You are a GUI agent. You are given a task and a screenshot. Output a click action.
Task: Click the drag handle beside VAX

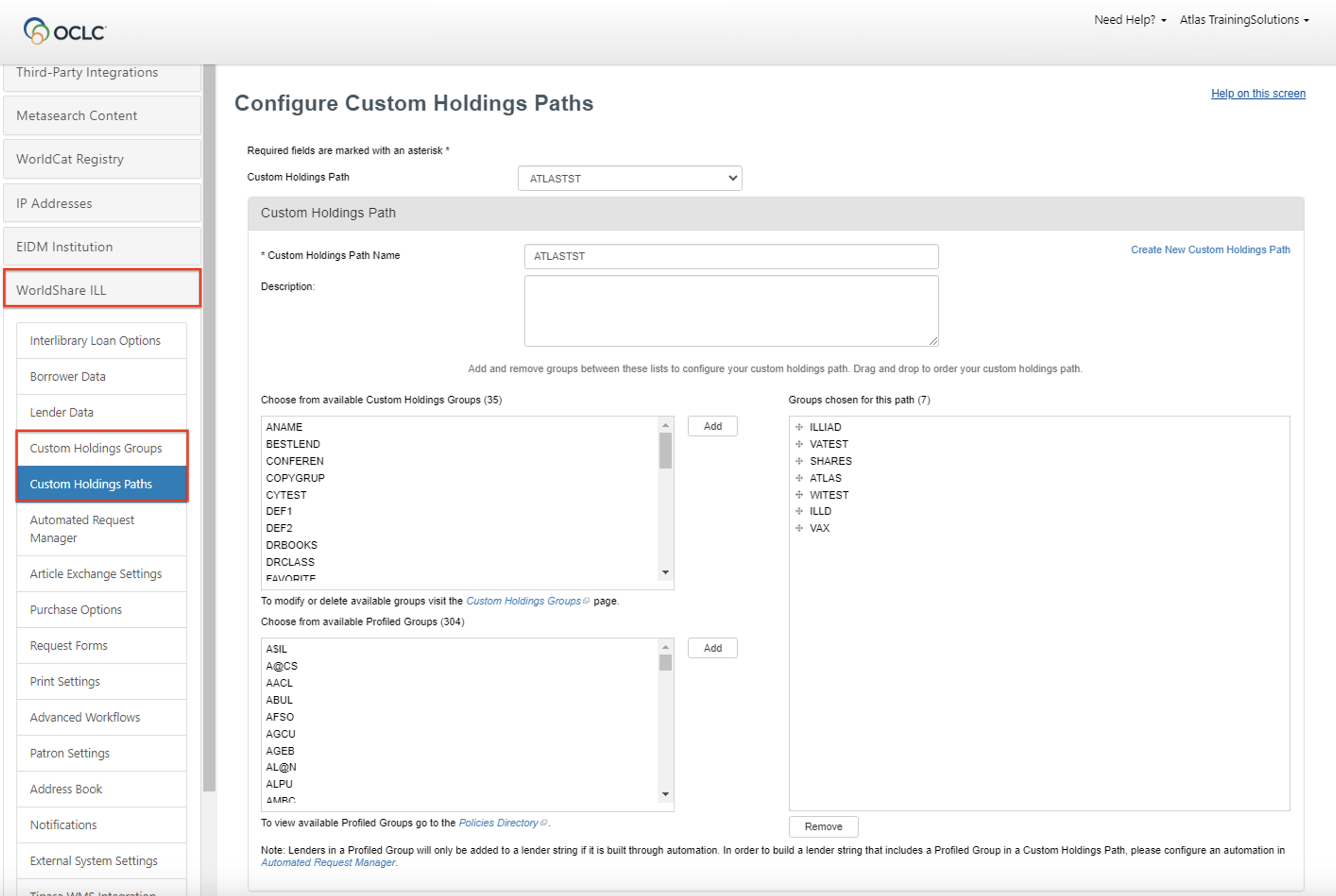798,528
